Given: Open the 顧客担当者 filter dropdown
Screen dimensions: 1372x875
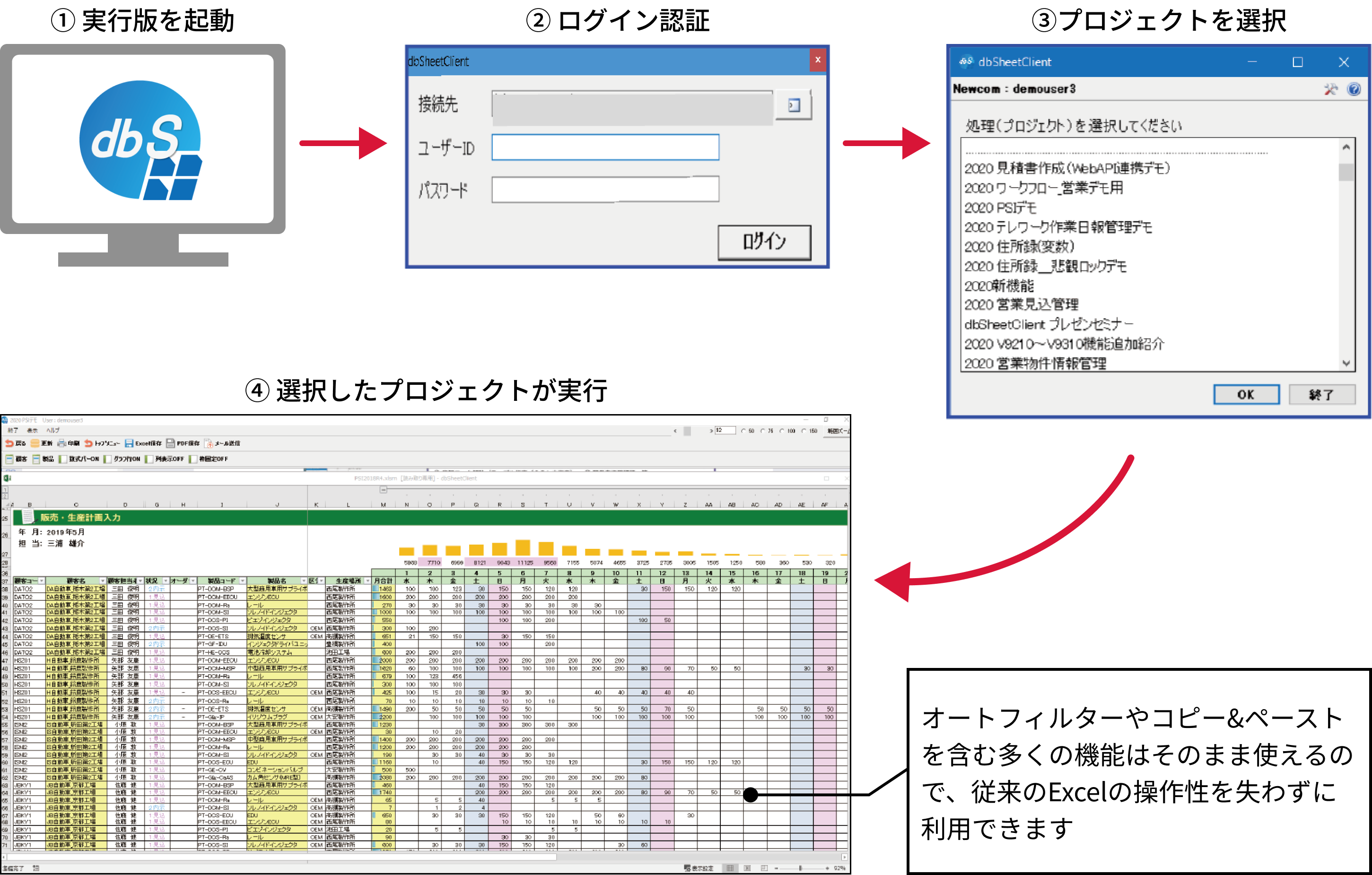Looking at the screenshot, I should (140, 581).
